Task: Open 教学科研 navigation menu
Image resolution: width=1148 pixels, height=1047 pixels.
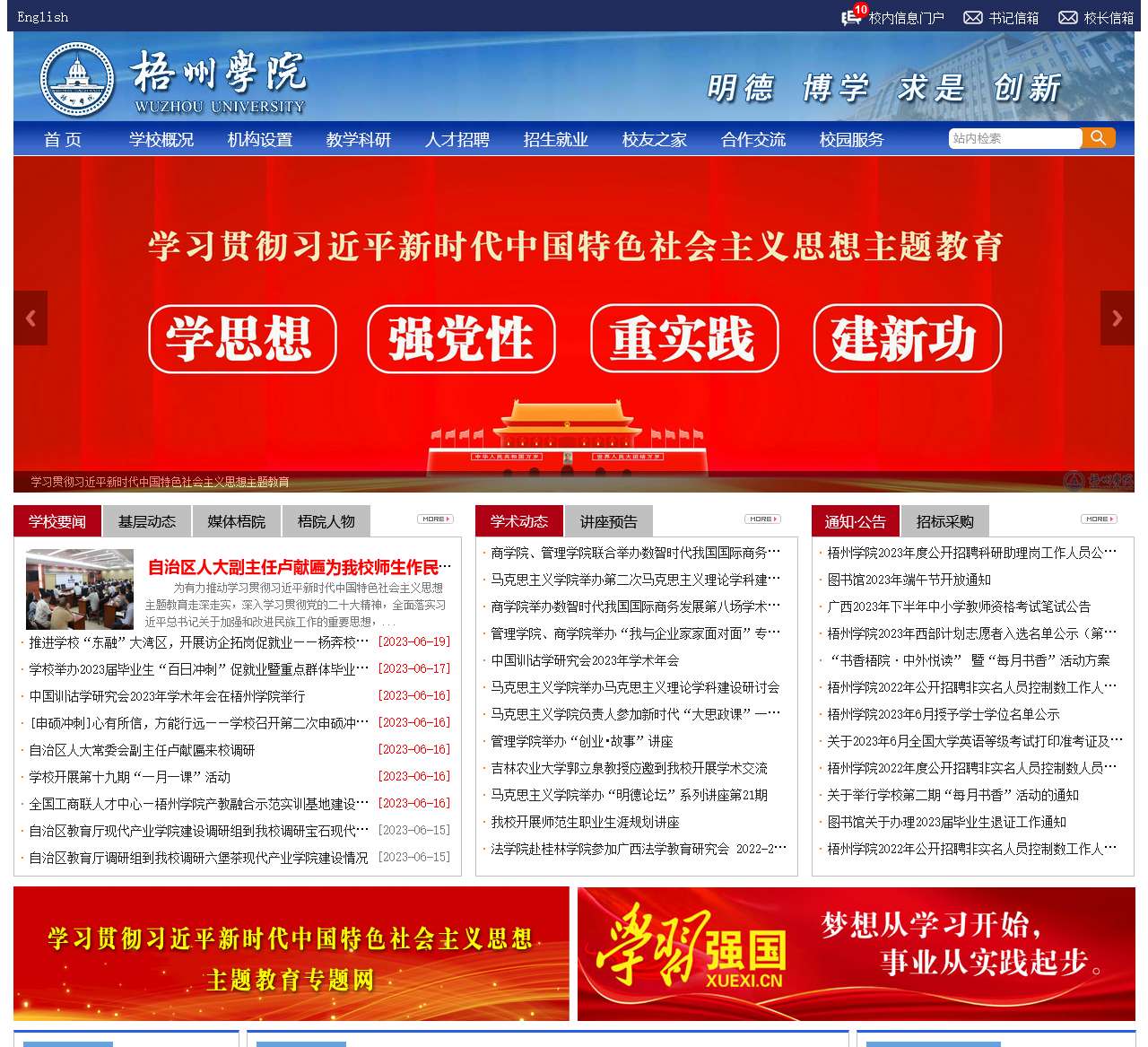Action: click(359, 139)
